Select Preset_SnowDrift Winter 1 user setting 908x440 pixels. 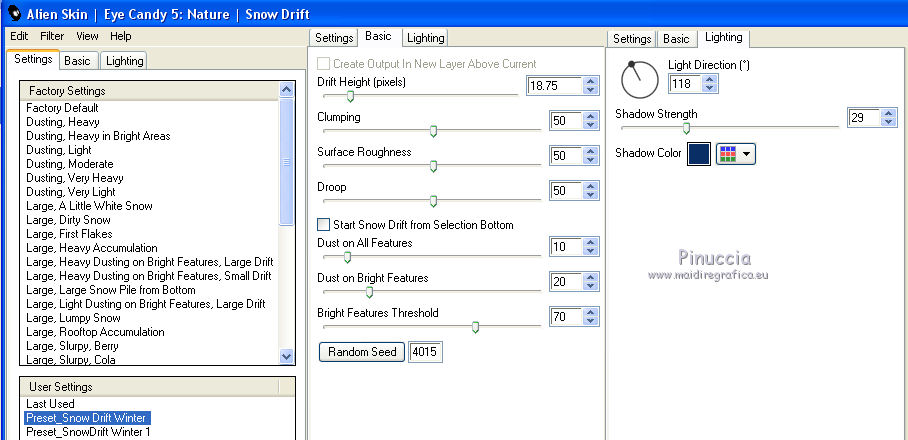(x=88, y=431)
